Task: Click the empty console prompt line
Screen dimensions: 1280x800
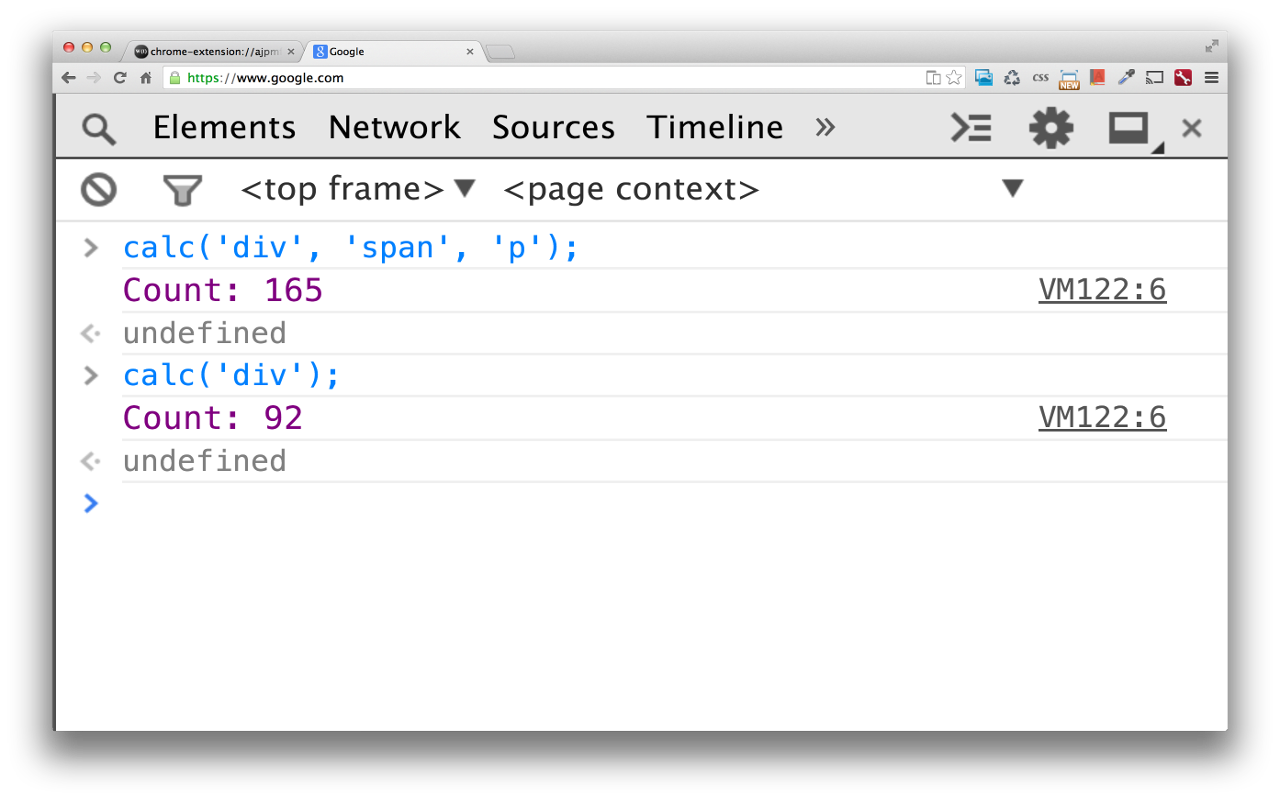Action: click(x=600, y=503)
